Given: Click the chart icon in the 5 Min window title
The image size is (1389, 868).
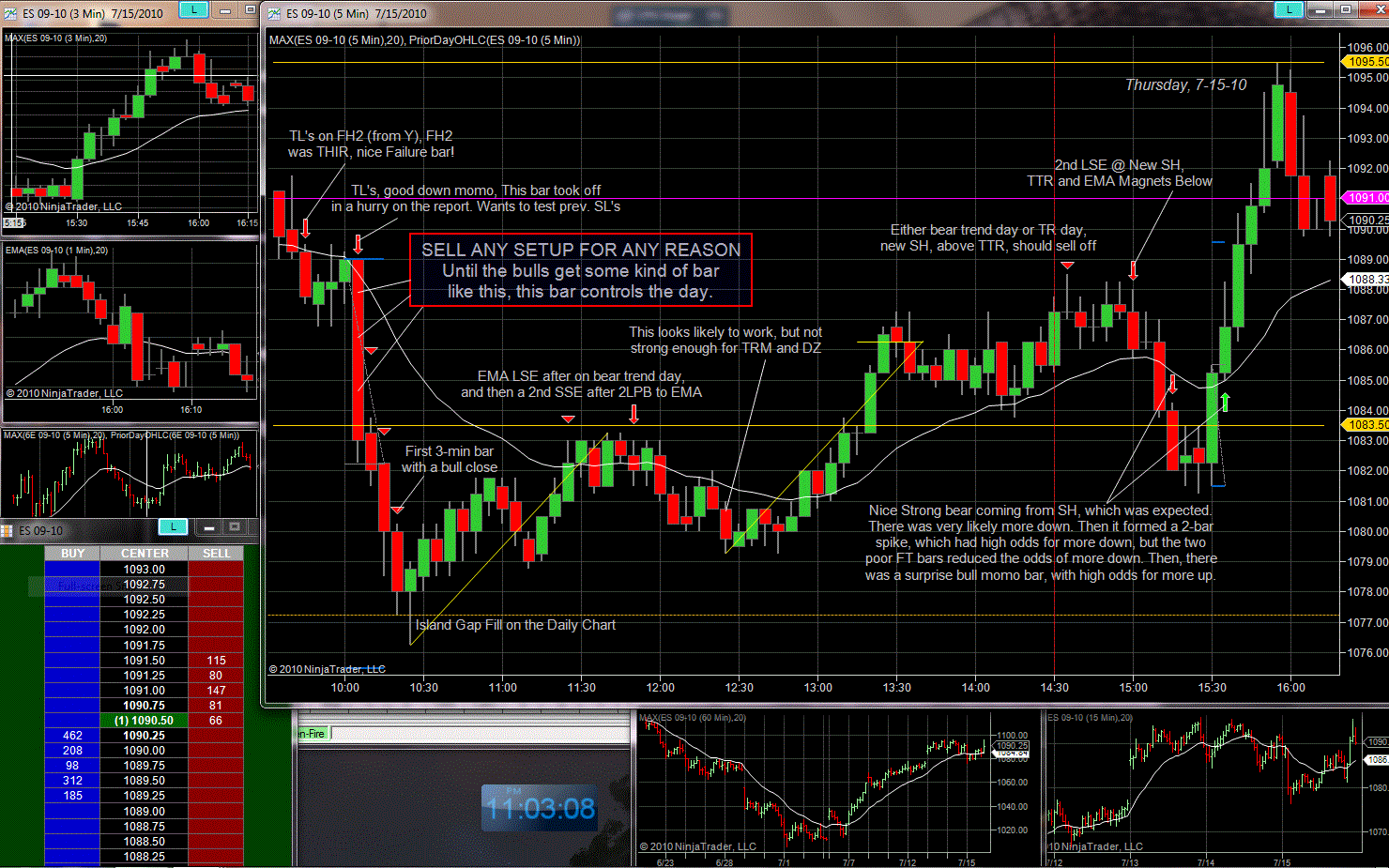Looking at the screenshot, I should (x=274, y=13).
